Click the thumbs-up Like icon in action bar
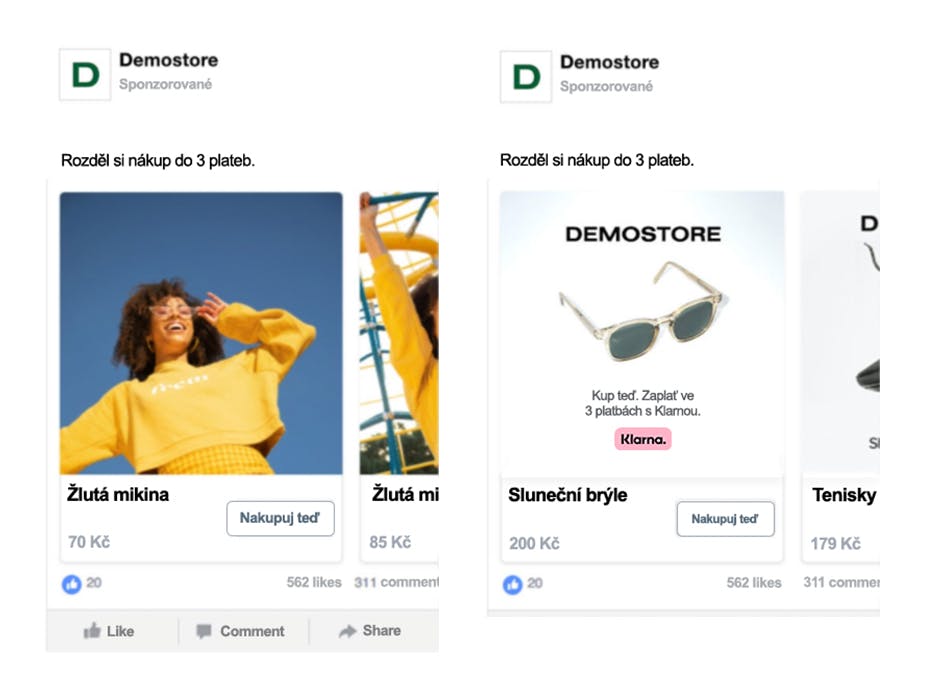This screenshot has height=700, width=934. [x=92, y=630]
